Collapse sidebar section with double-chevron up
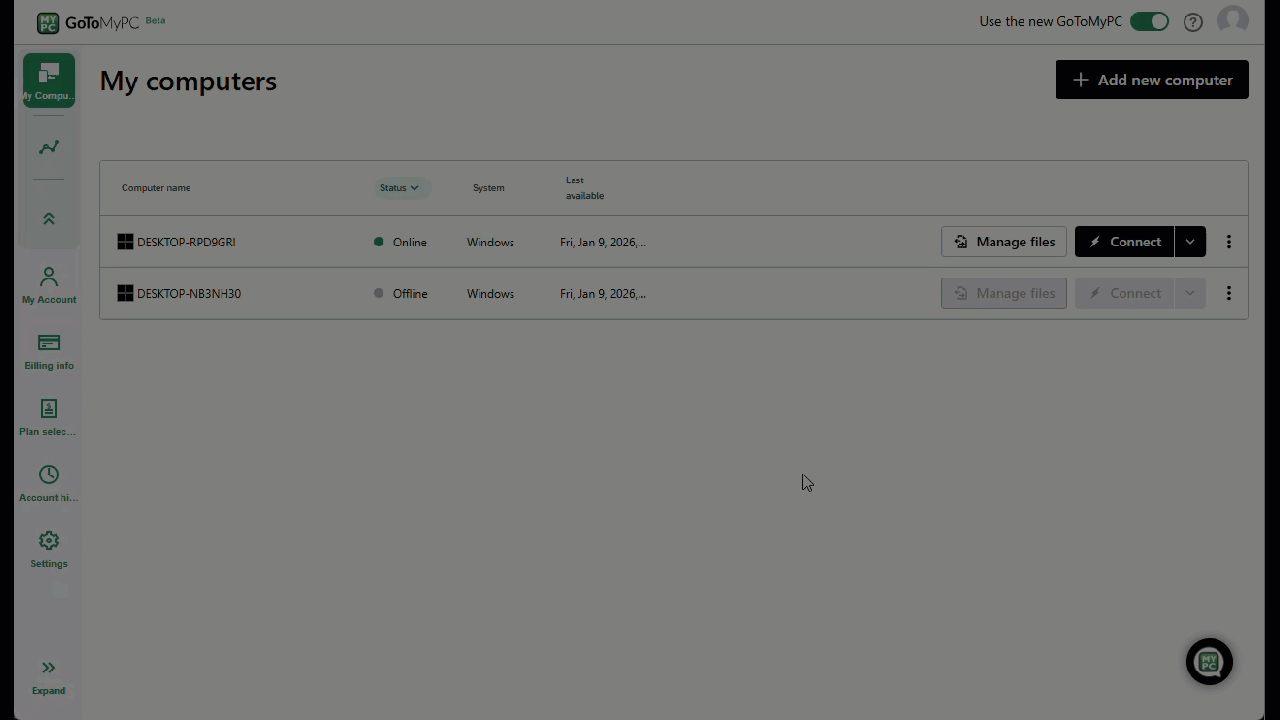This screenshot has width=1280, height=720. tap(49, 219)
